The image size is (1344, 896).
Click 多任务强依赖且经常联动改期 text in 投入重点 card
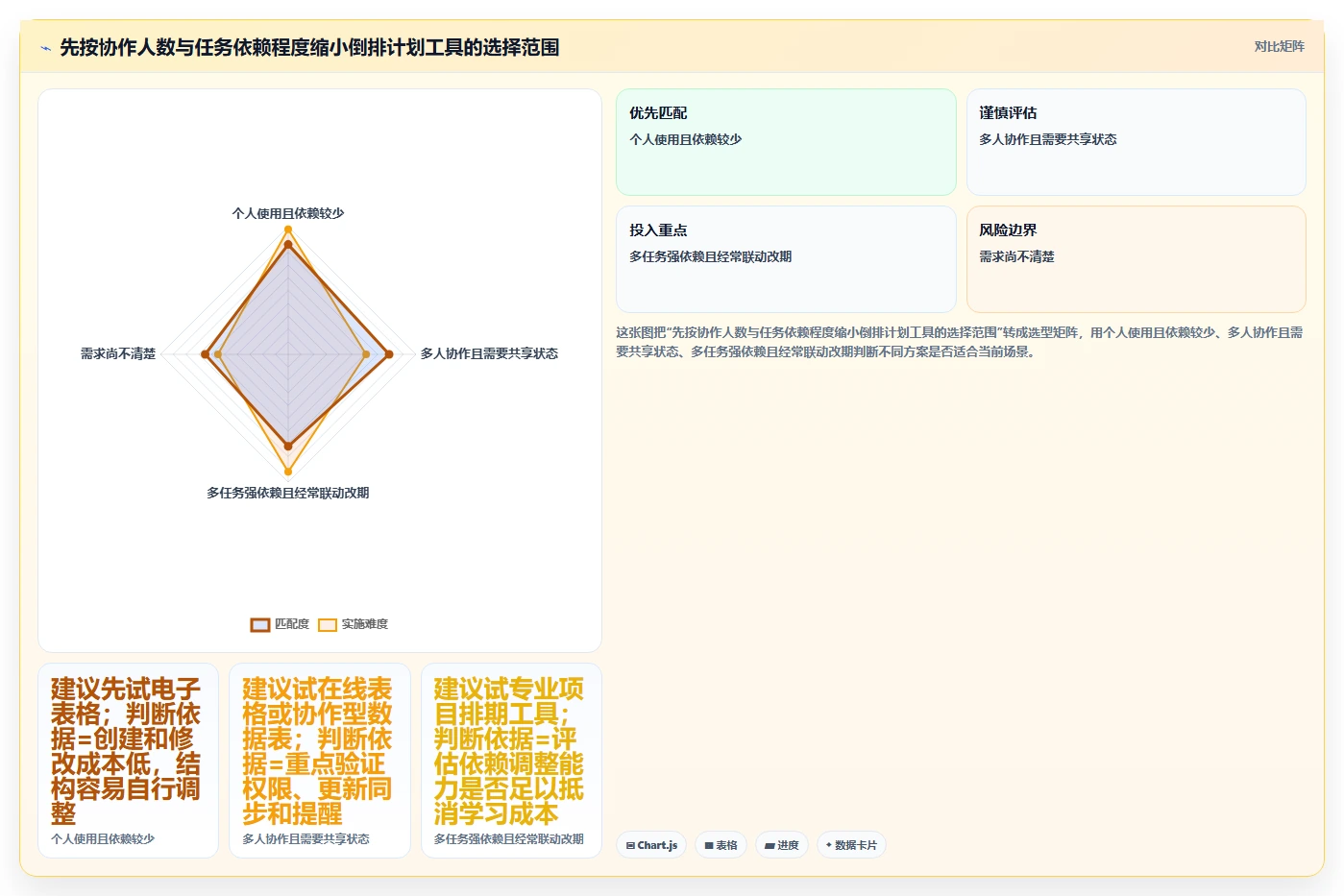(710, 256)
